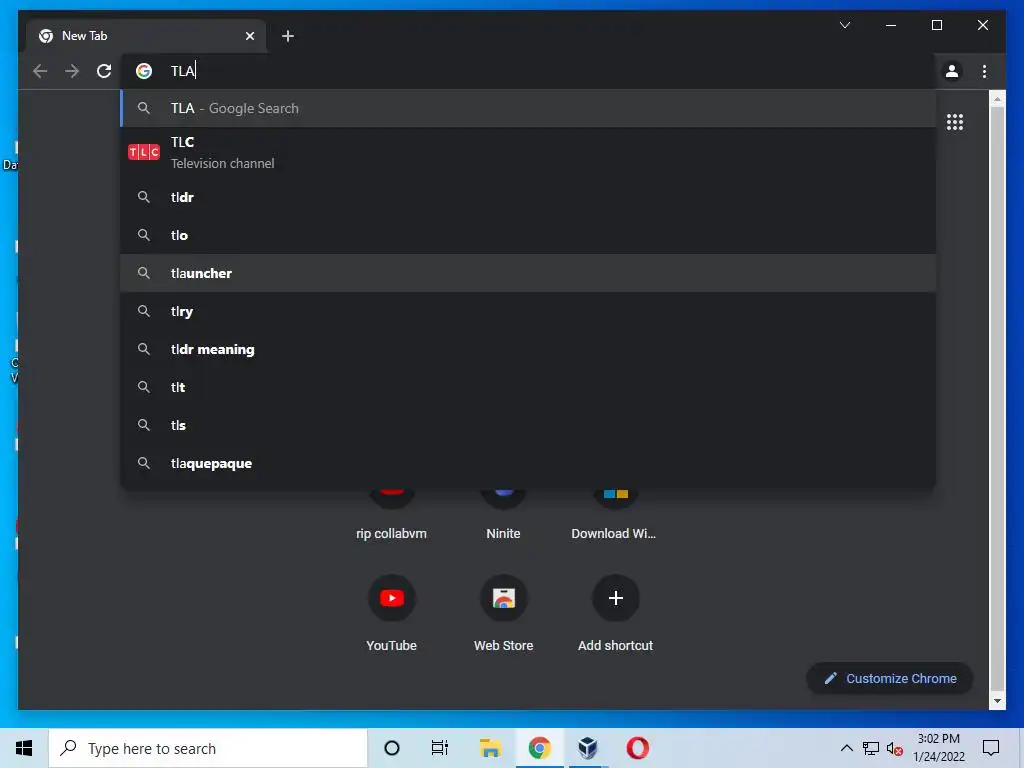The height and width of the screenshot is (768, 1024).
Task: Click the muted volume tray icon
Action: pyautogui.click(x=895, y=748)
